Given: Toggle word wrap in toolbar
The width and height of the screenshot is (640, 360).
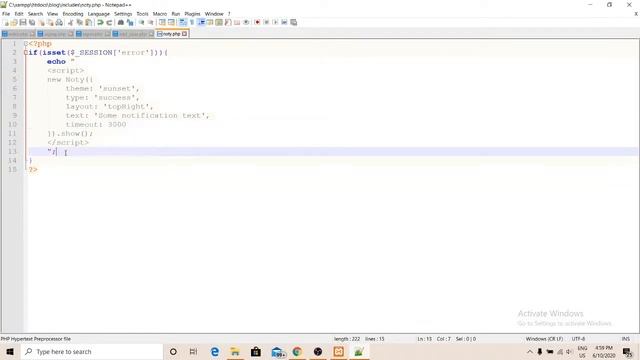Looking at the screenshot, I should pyautogui.click(x=182, y=22).
